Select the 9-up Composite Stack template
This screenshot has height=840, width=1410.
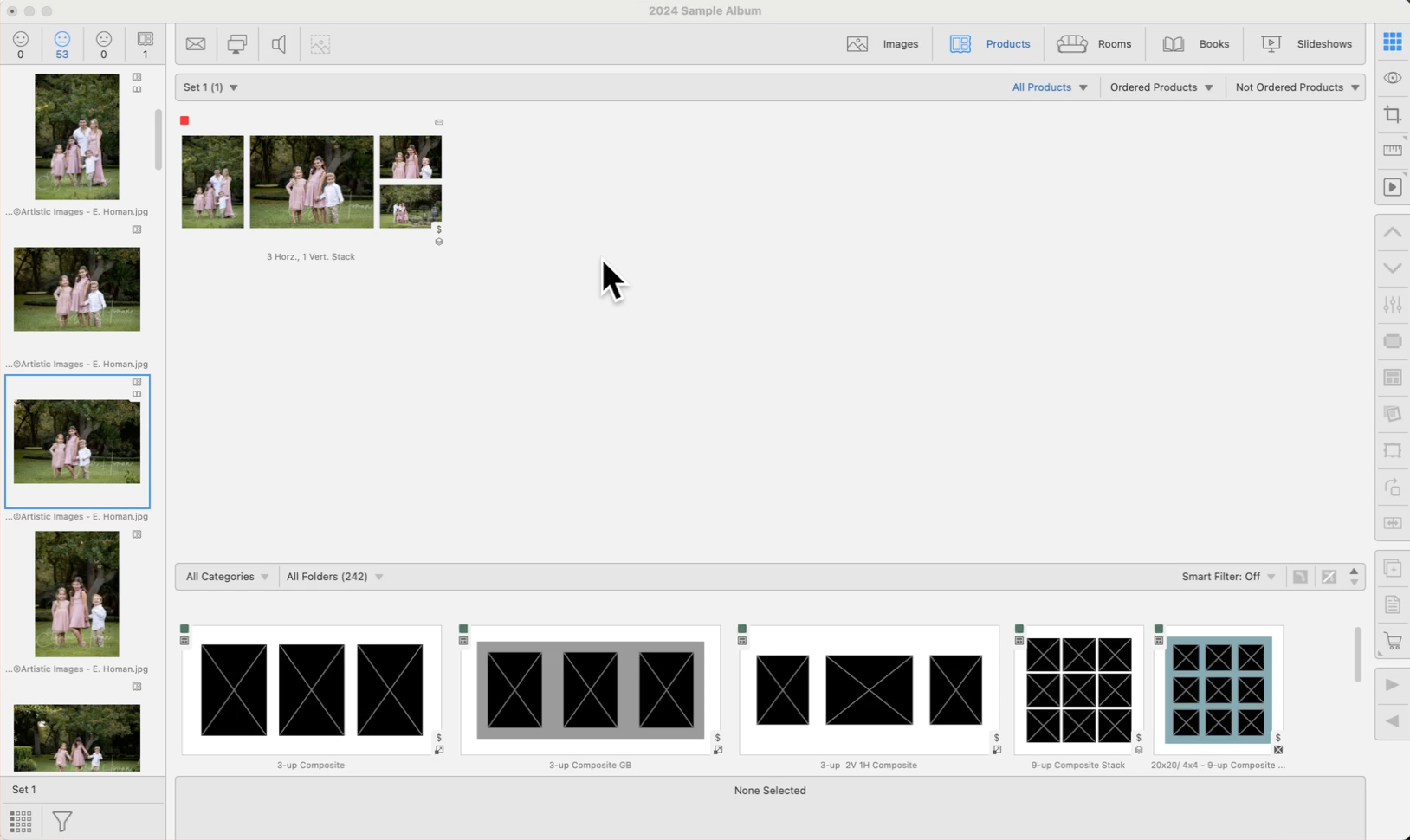click(1078, 690)
